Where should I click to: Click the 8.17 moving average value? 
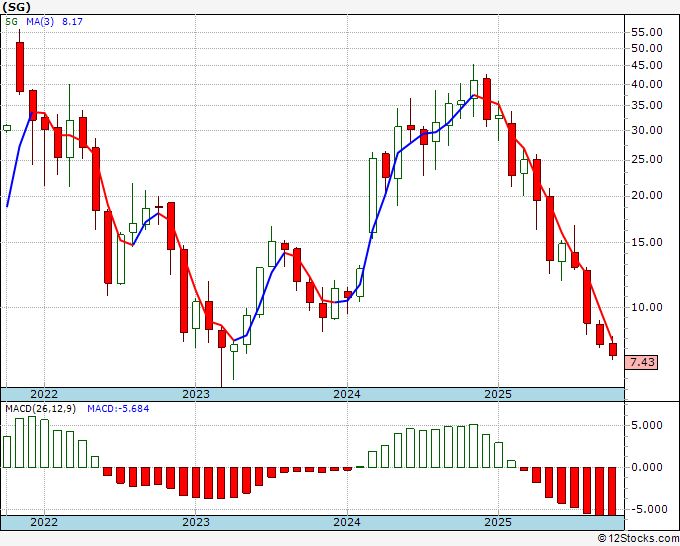72,22
